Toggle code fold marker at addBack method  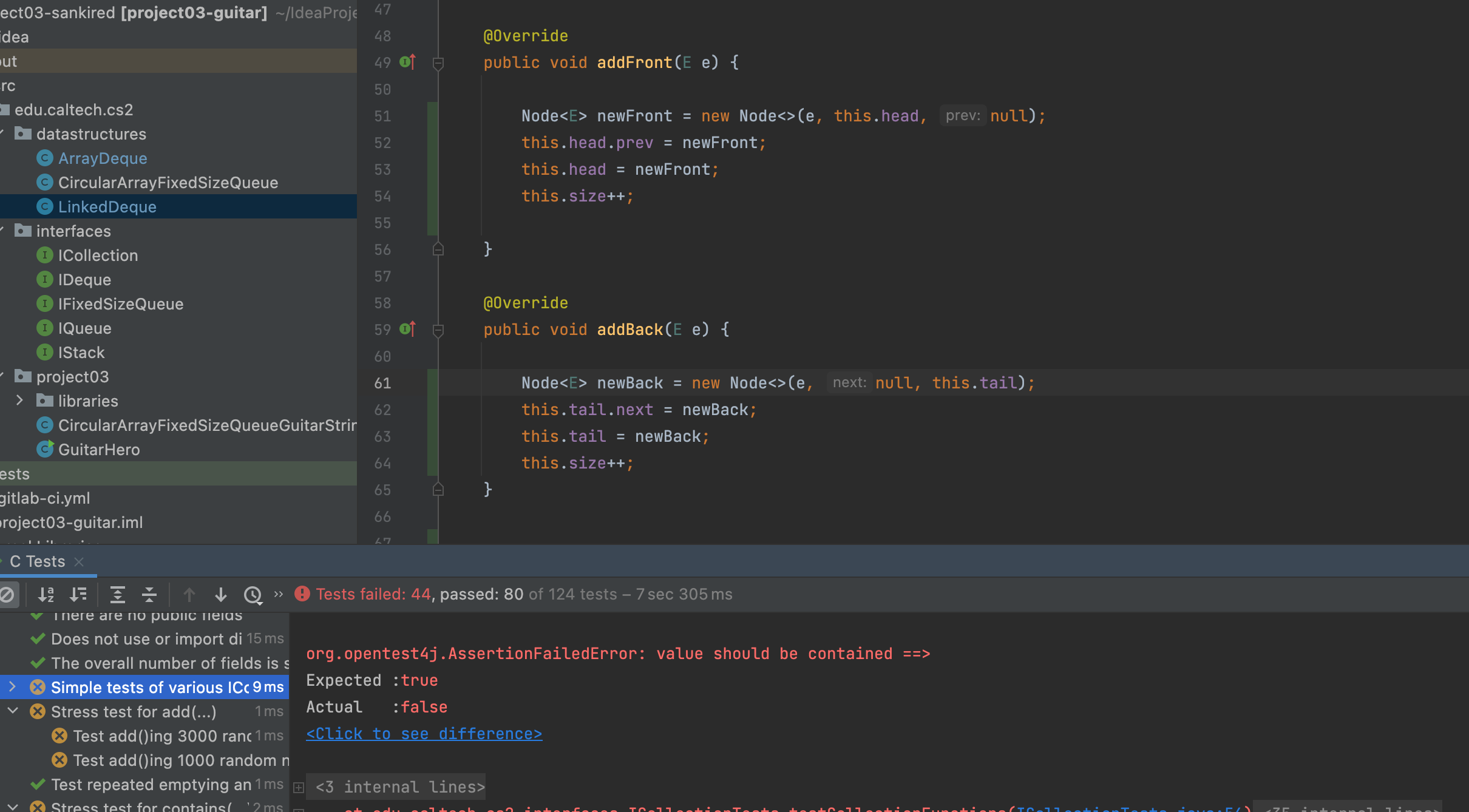tap(438, 330)
